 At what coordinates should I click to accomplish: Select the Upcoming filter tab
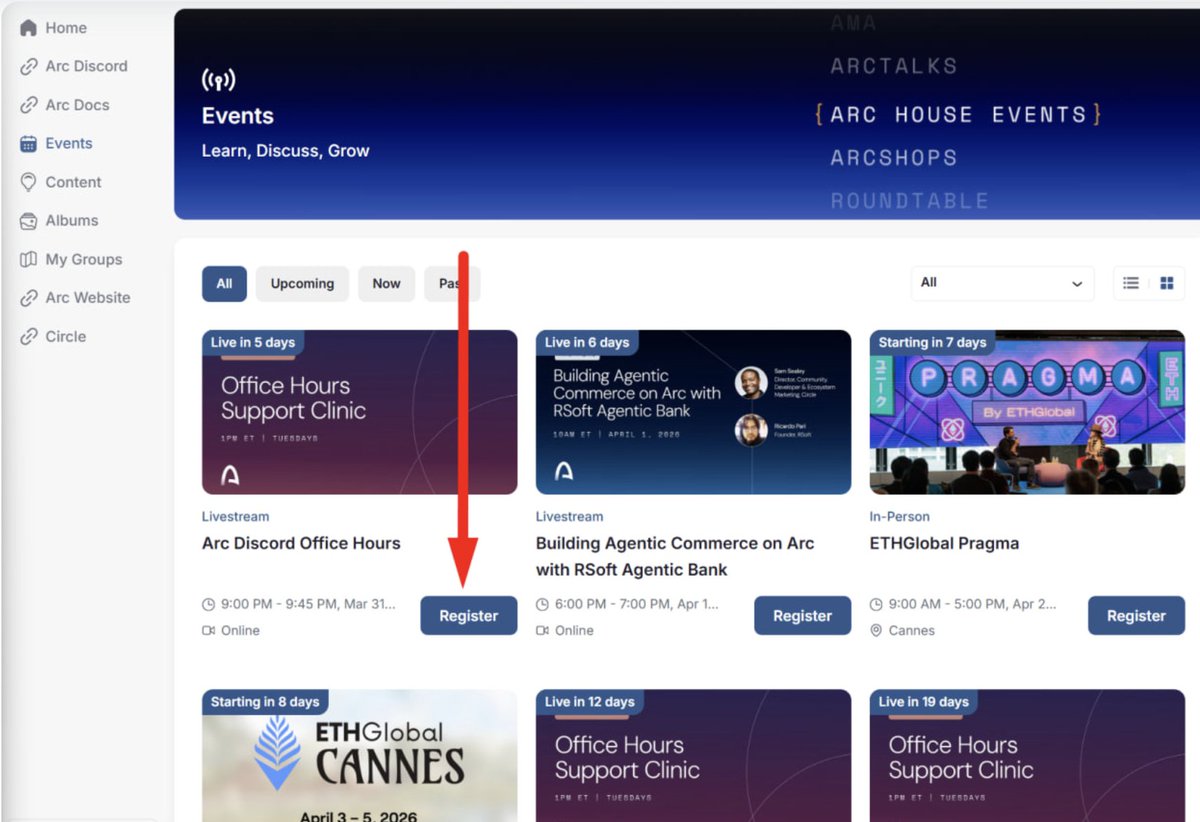pyautogui.click(x=302, y=283)
